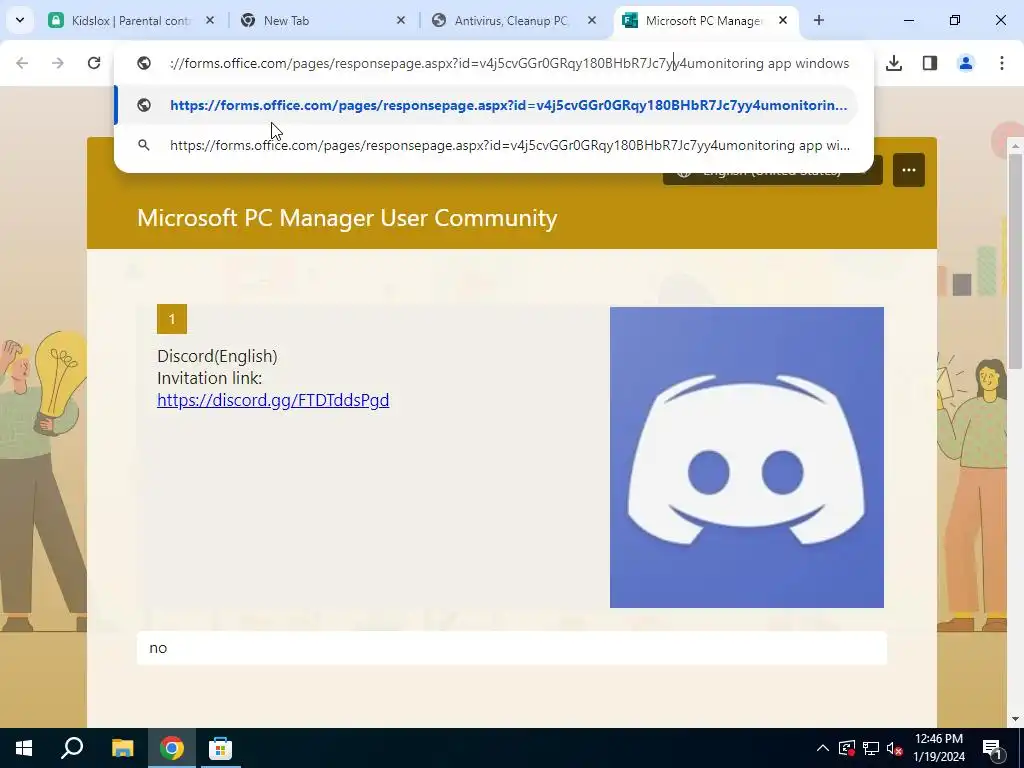This screenshot has width=1024, height=768.
Task: Click the answer field containing 'no'
Action: tap(511, 648)
